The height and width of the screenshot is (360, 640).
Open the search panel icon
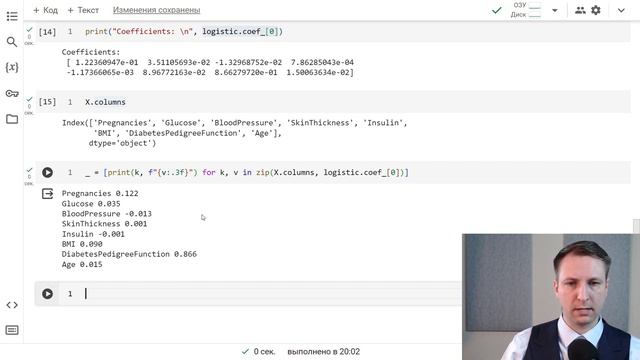12,42
